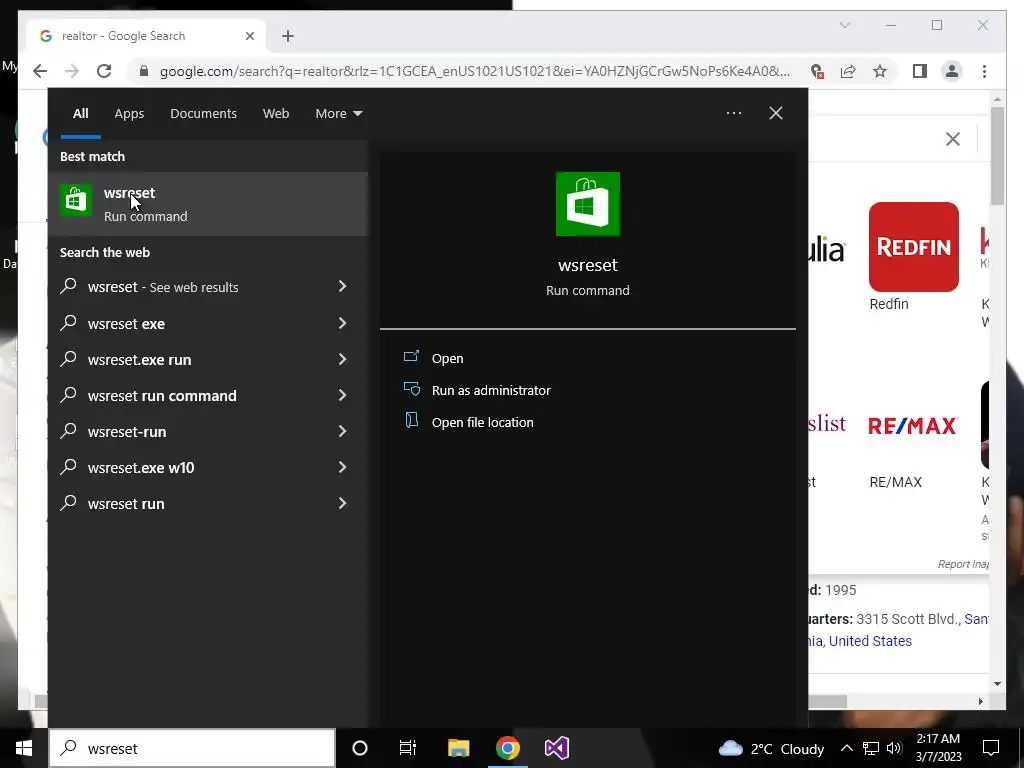The height and width of the screenshot is (768, 1024).
Task: Open the Chrome profile avatar
Action: 952,71
